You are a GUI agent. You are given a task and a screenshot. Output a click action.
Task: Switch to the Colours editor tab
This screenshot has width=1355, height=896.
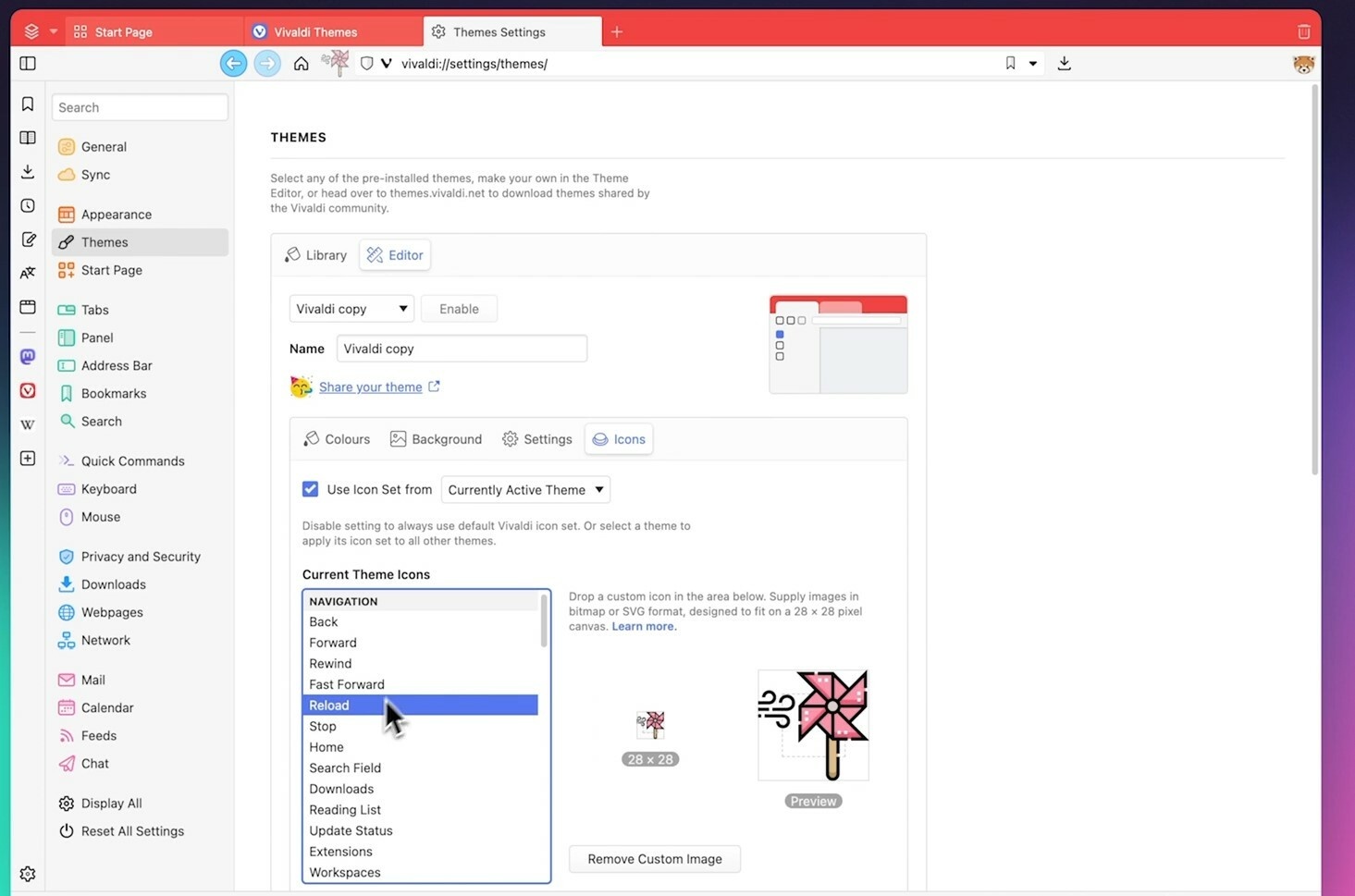pyautogui.click(x=336, y=438)
